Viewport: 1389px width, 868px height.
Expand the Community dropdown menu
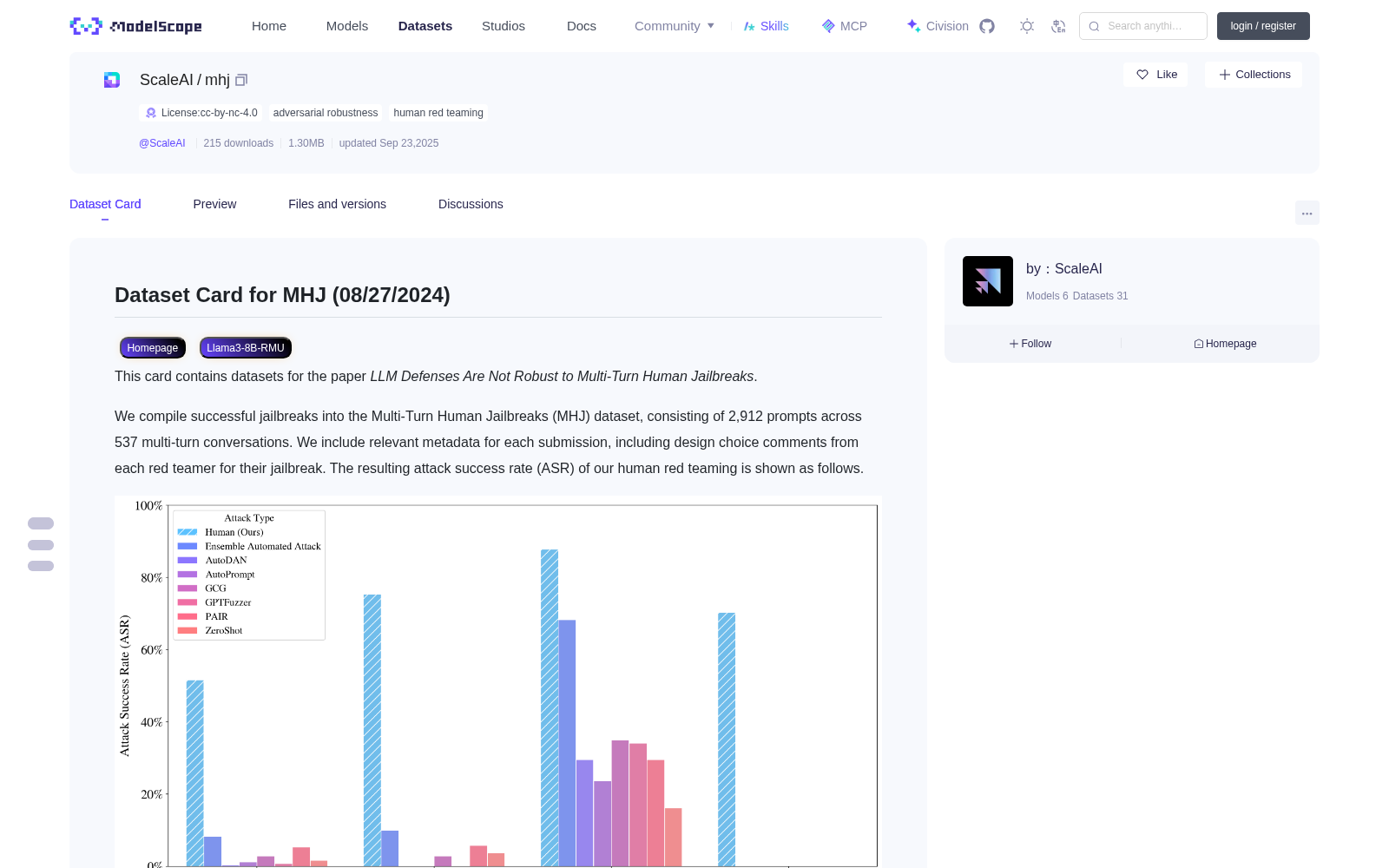point(675,26)
